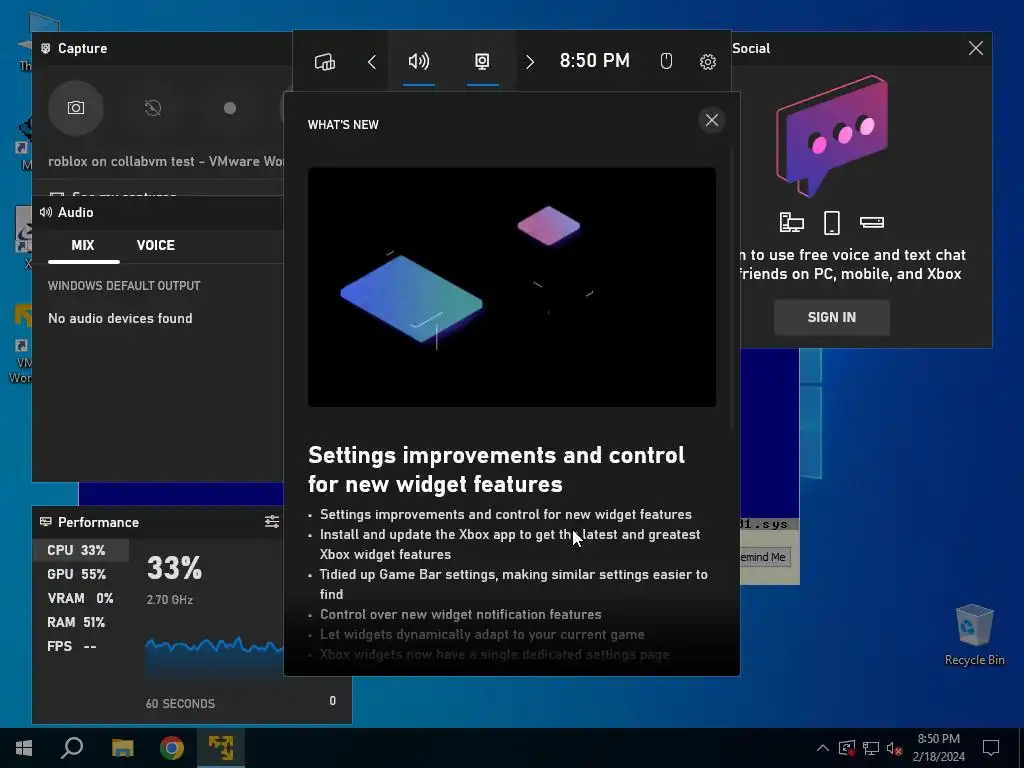
Task: Open the Recycle Bin desktop icon
Action: [x=974, y=635]
